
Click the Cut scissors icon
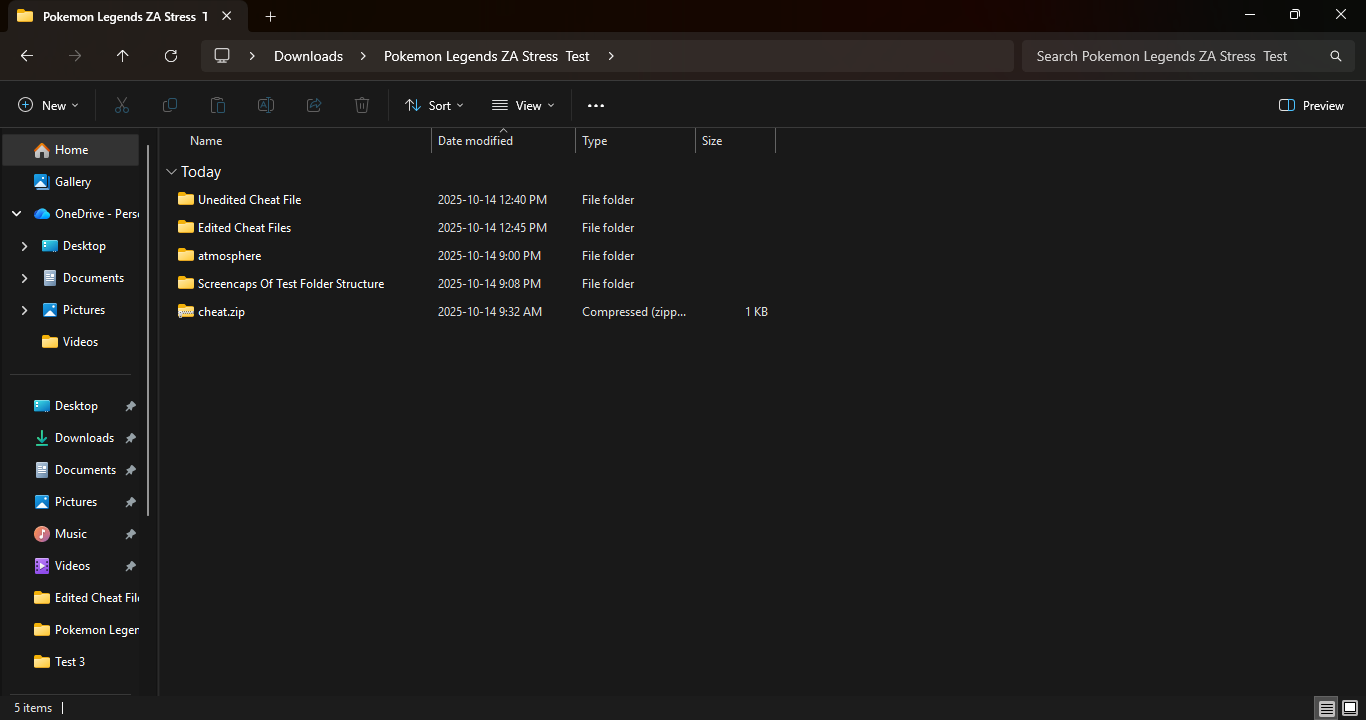122,105
